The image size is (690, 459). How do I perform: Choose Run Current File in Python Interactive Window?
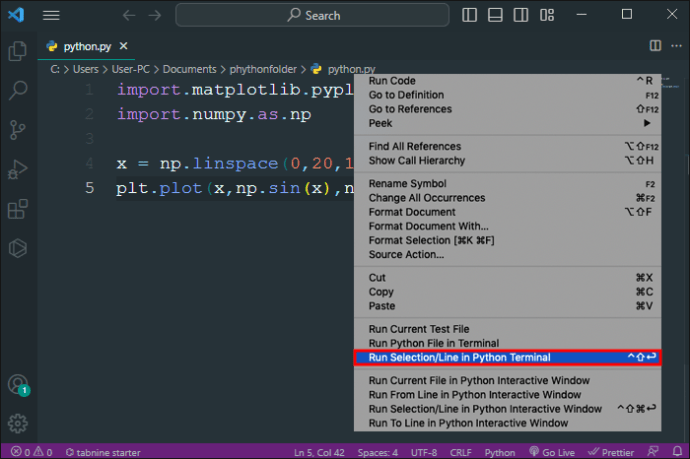point(507,381)
